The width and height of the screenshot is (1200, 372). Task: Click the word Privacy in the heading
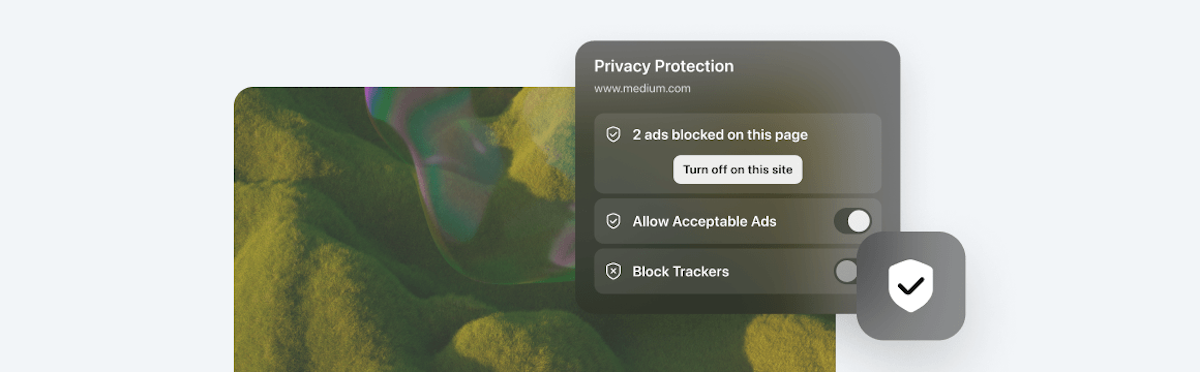622,66
